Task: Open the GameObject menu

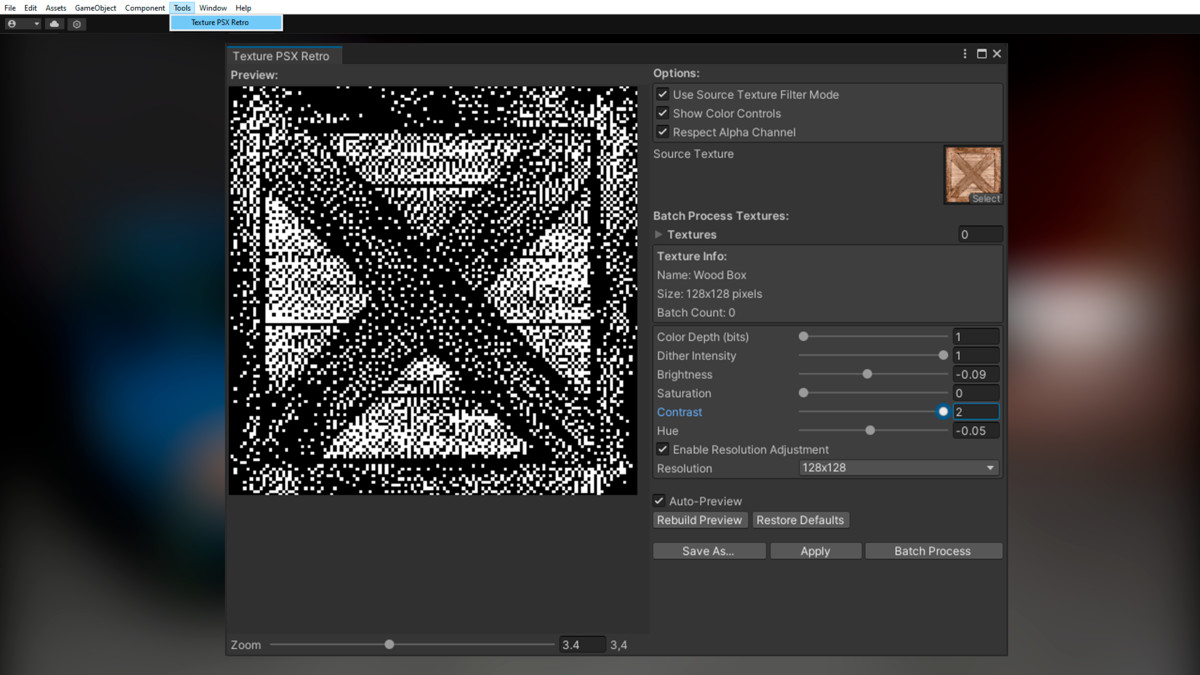Action: pyautogui.click(x=95, y=8)
